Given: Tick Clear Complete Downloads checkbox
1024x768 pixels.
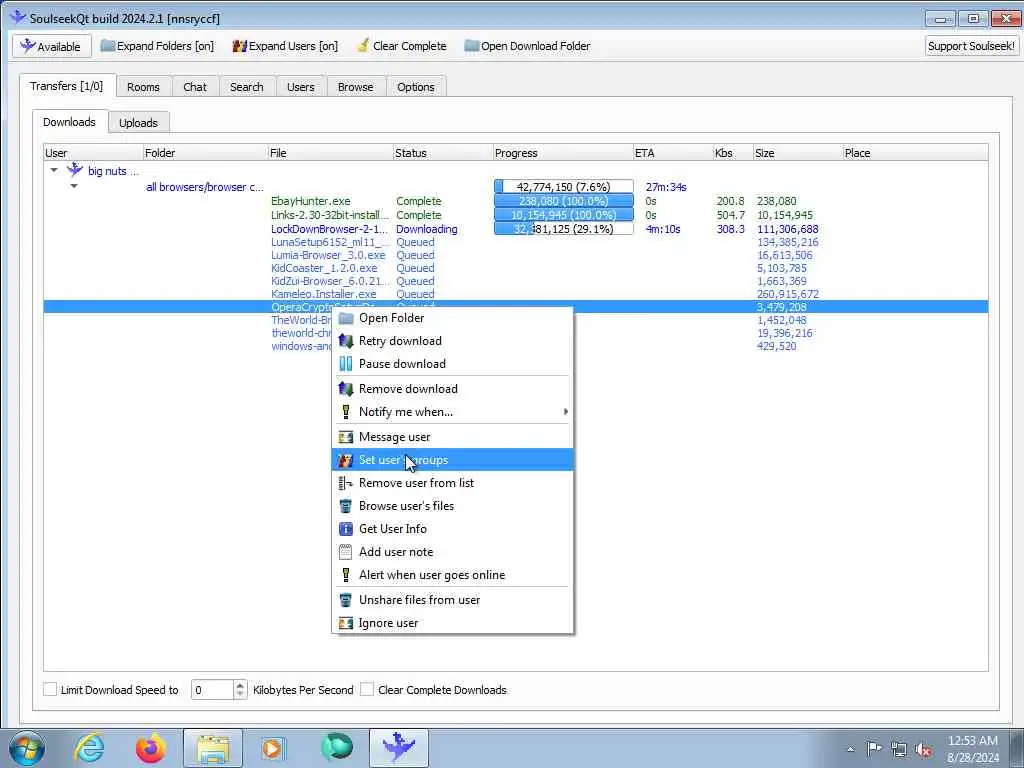Looking at the screenshot, I should tap(367, 689).
